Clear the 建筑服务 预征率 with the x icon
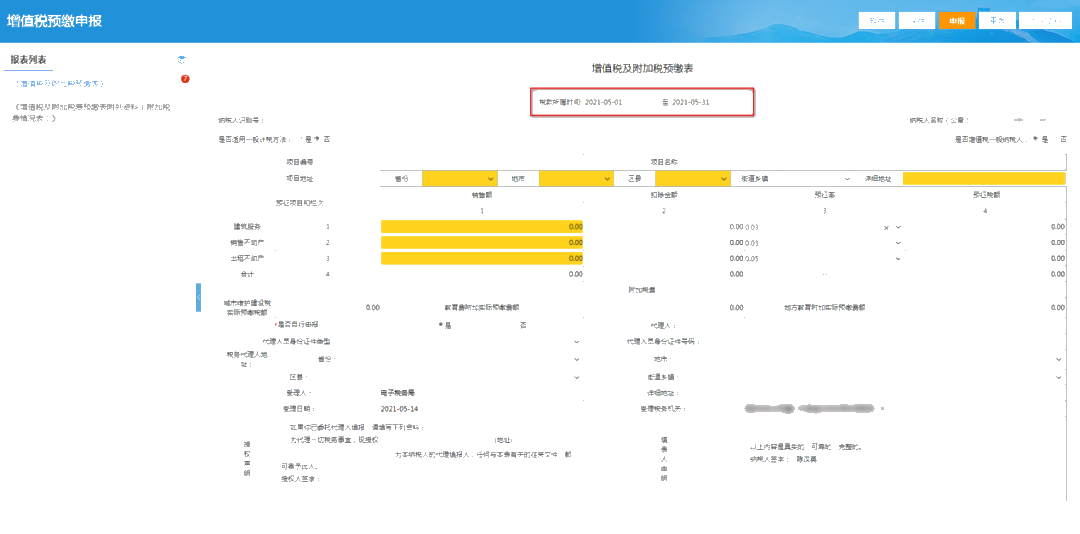Image resolution: width=1080 pixels, height=534 pixels. click(x=886, y=227)
